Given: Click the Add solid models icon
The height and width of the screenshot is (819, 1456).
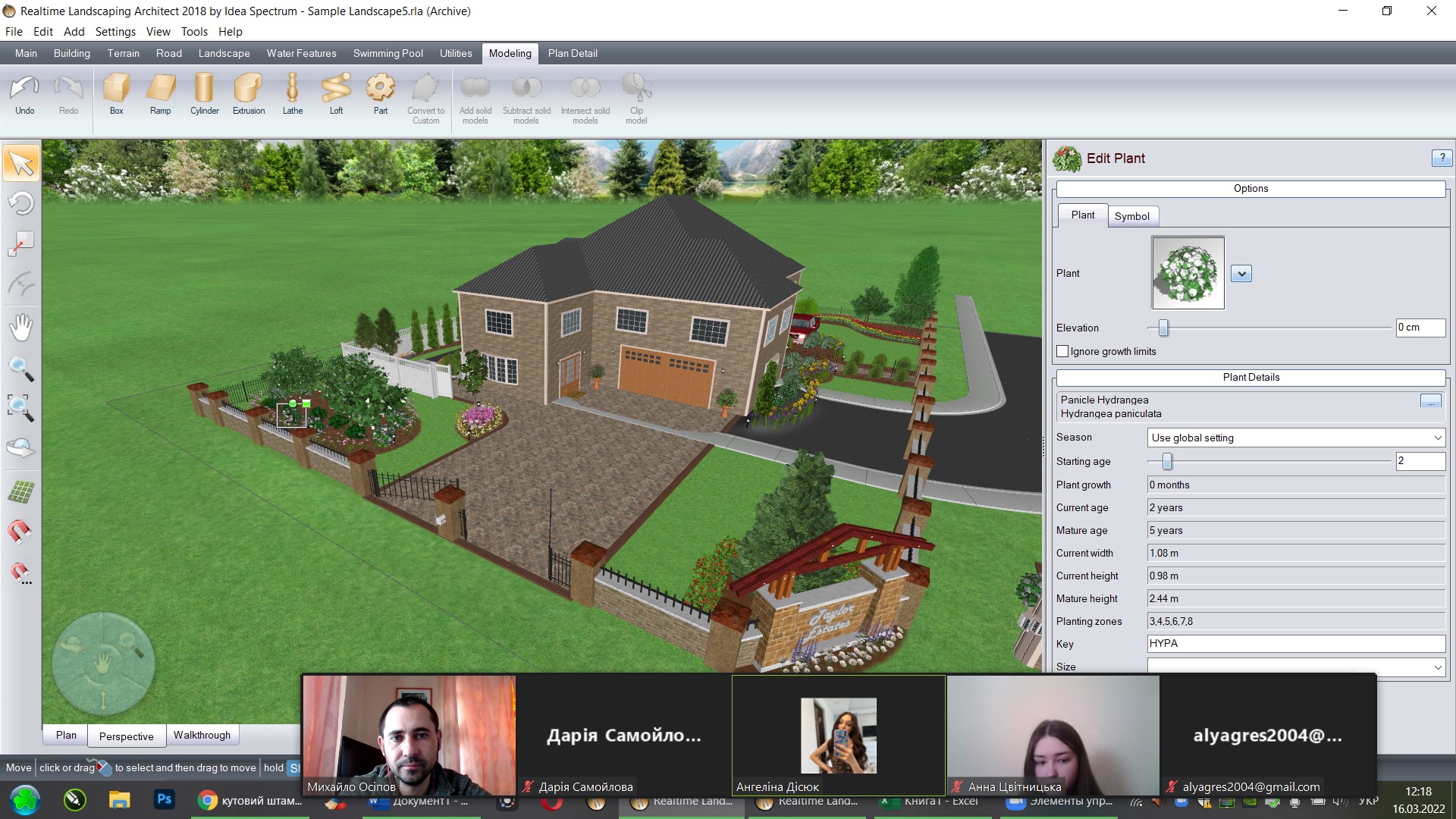Looking at the screenshot, I should pyautogui.click(x=475, y=99).
